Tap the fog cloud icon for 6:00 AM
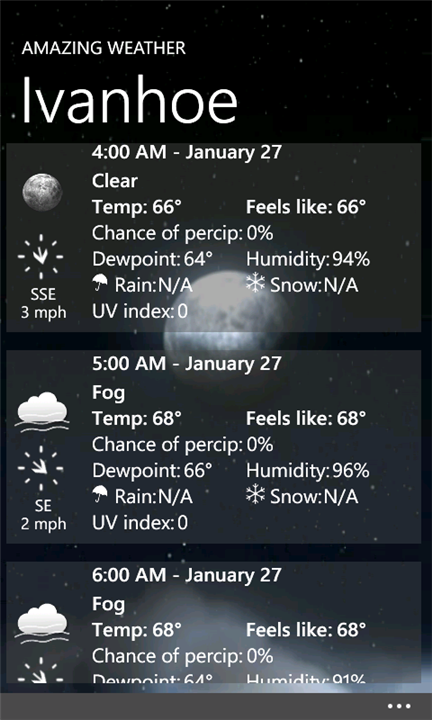The image size is (432, 720). (42, 622)
